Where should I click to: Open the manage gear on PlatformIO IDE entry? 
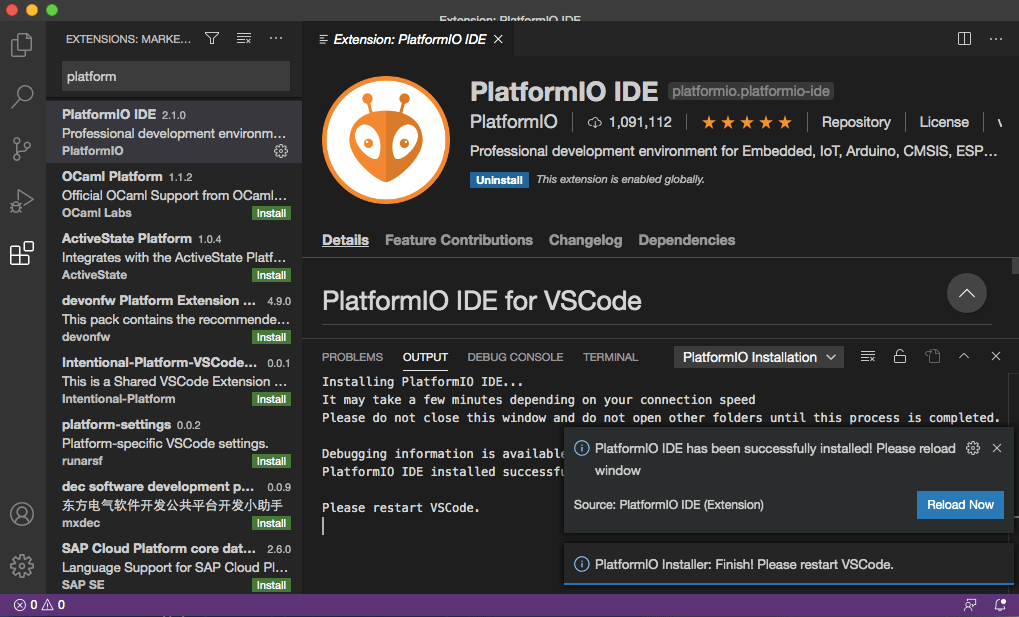[281, 151]
